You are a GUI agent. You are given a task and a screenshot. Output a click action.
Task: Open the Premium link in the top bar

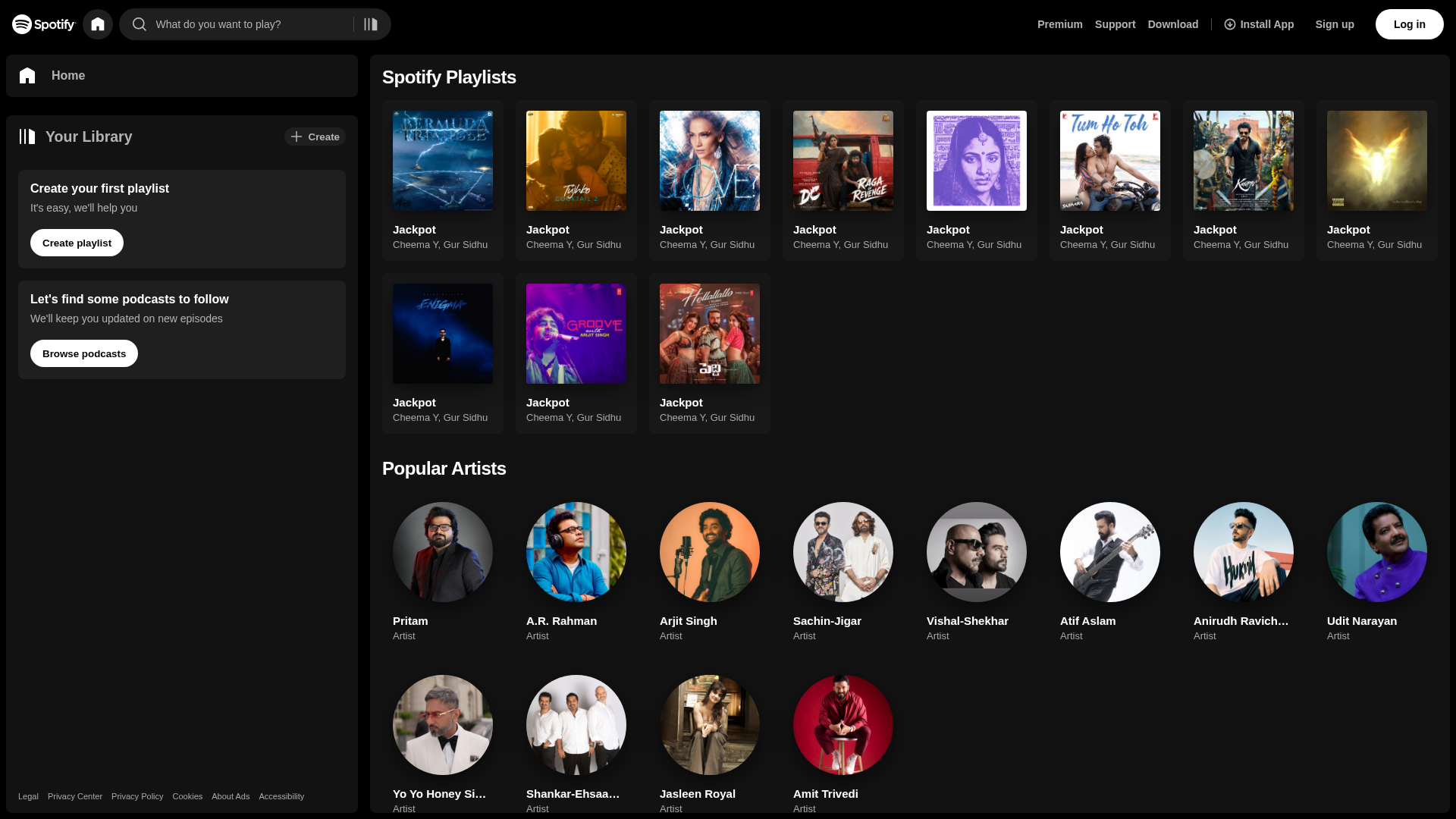[x=1060, y=24]
